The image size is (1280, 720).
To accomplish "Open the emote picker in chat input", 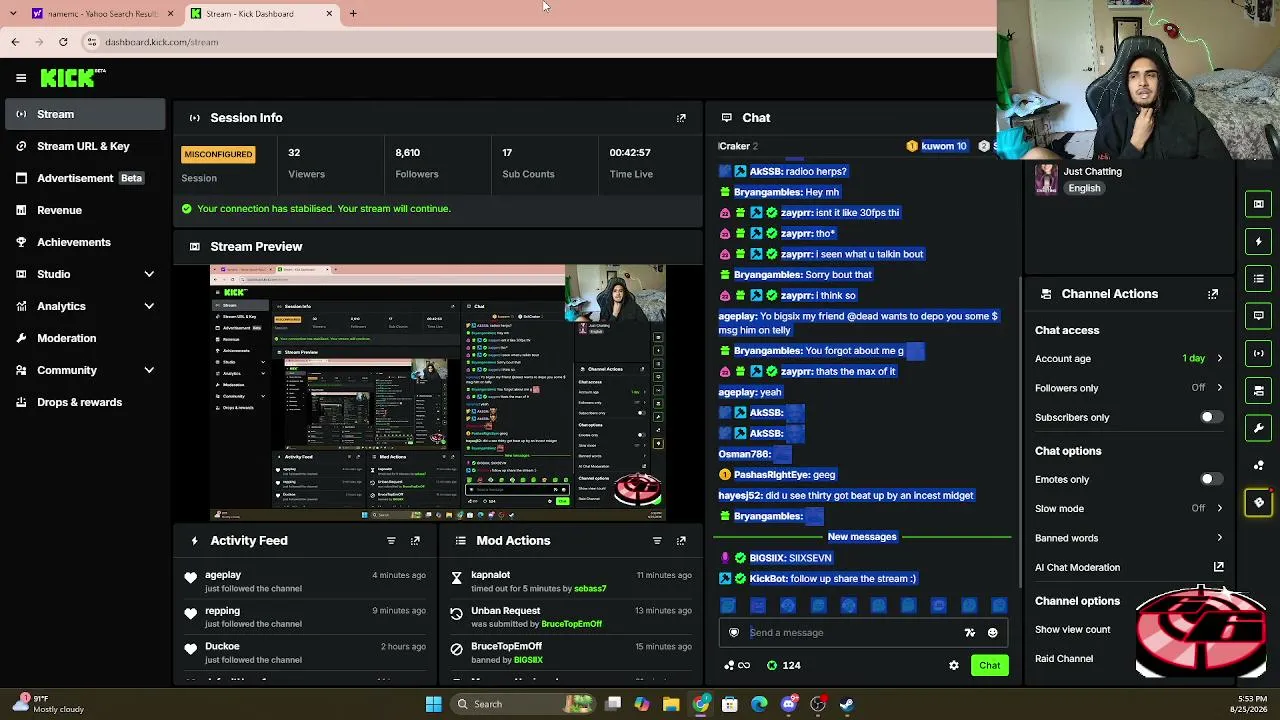I will (992, 633).
